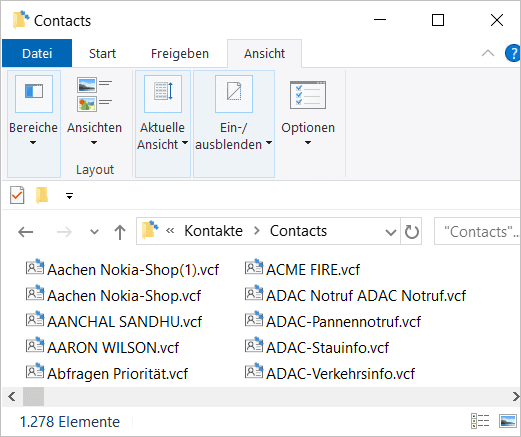Click the new folder quick access icon
The image size is (521, 437).
click(x=42, y=195)
